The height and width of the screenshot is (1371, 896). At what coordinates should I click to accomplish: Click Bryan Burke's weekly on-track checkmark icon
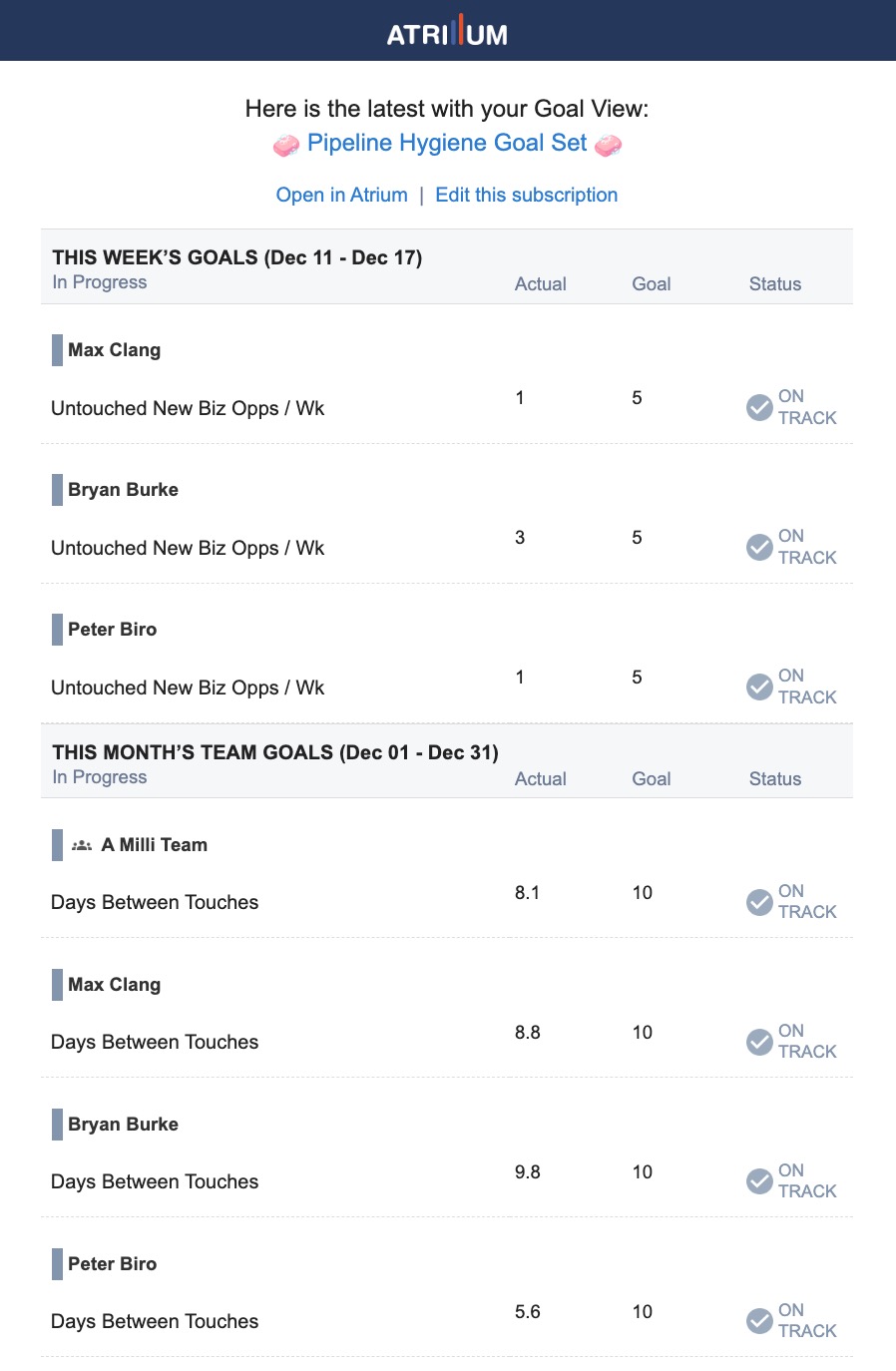tap(759, 547)
